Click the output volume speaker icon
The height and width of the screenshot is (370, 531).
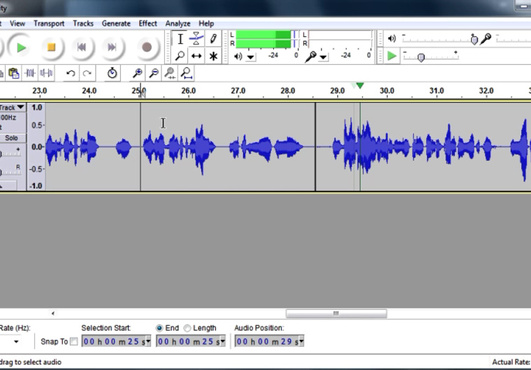point(392,39)
